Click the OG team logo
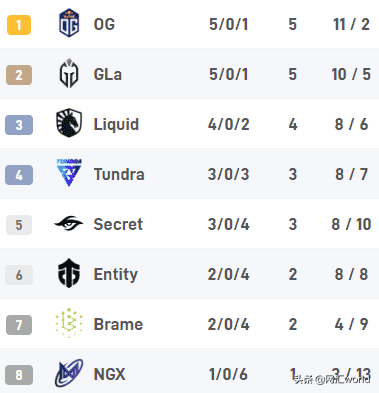Image resolution: width=379 pixels, height=393 pixels. (69, 23)
